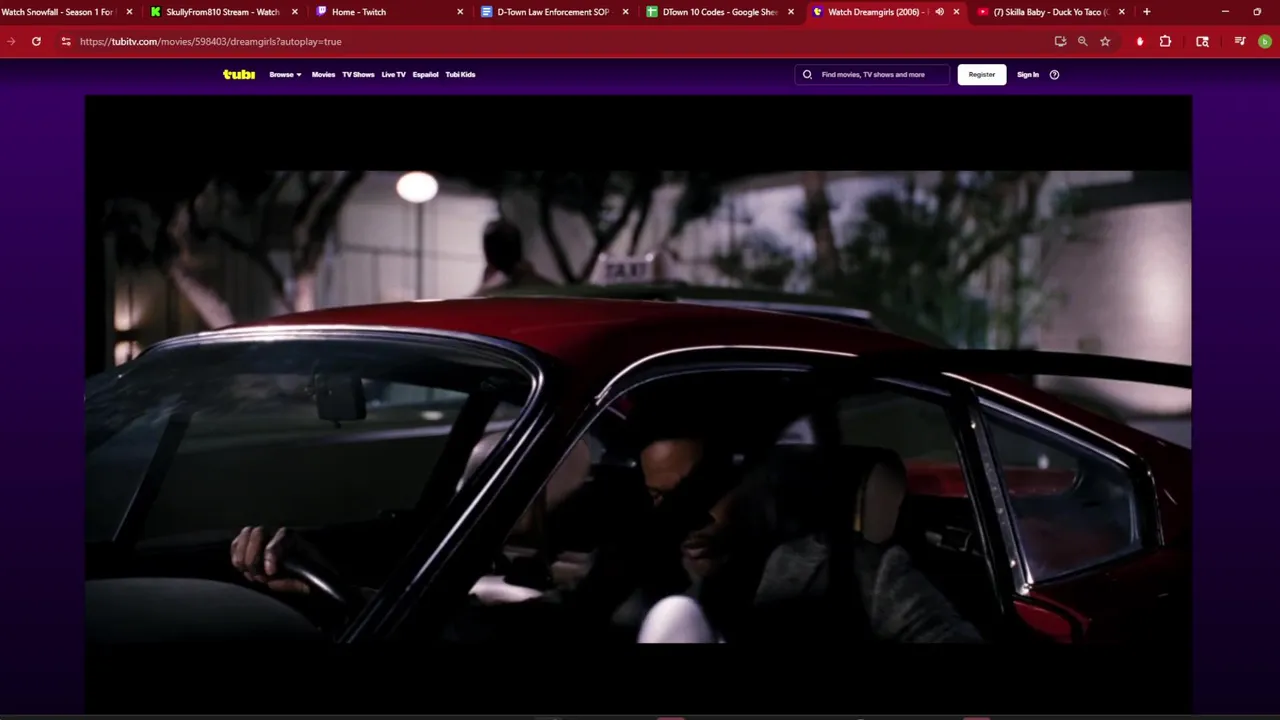Close the D-Town Law Enforcement SOP tab
1280x720 pixels.
pos(626,12)
